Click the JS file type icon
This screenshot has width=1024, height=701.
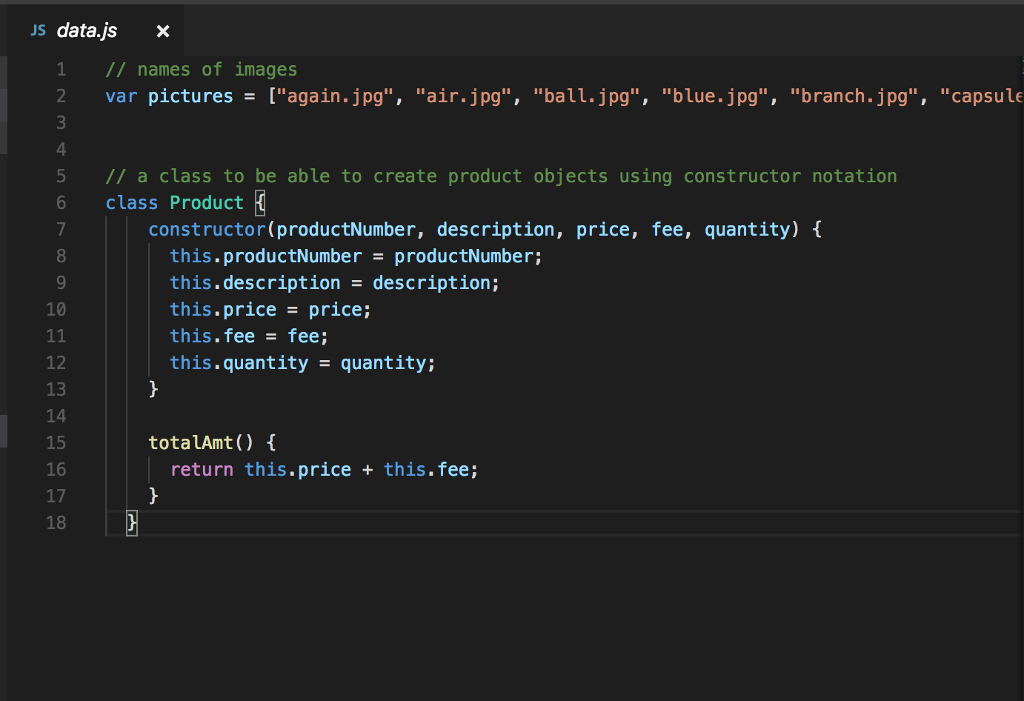38,31
